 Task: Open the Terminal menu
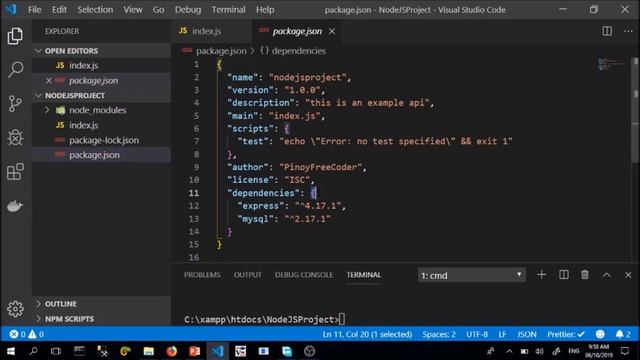[228, 9]
